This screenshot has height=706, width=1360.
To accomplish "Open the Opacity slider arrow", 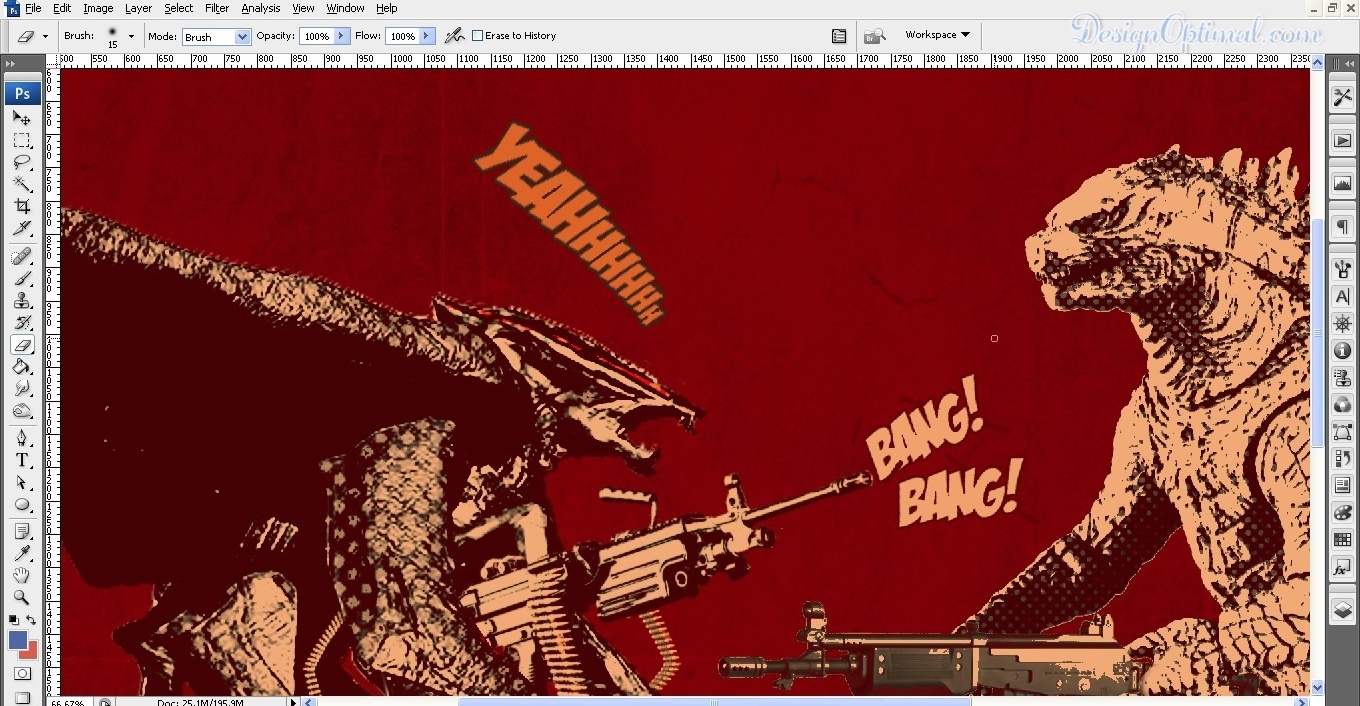I will [342, 36].
